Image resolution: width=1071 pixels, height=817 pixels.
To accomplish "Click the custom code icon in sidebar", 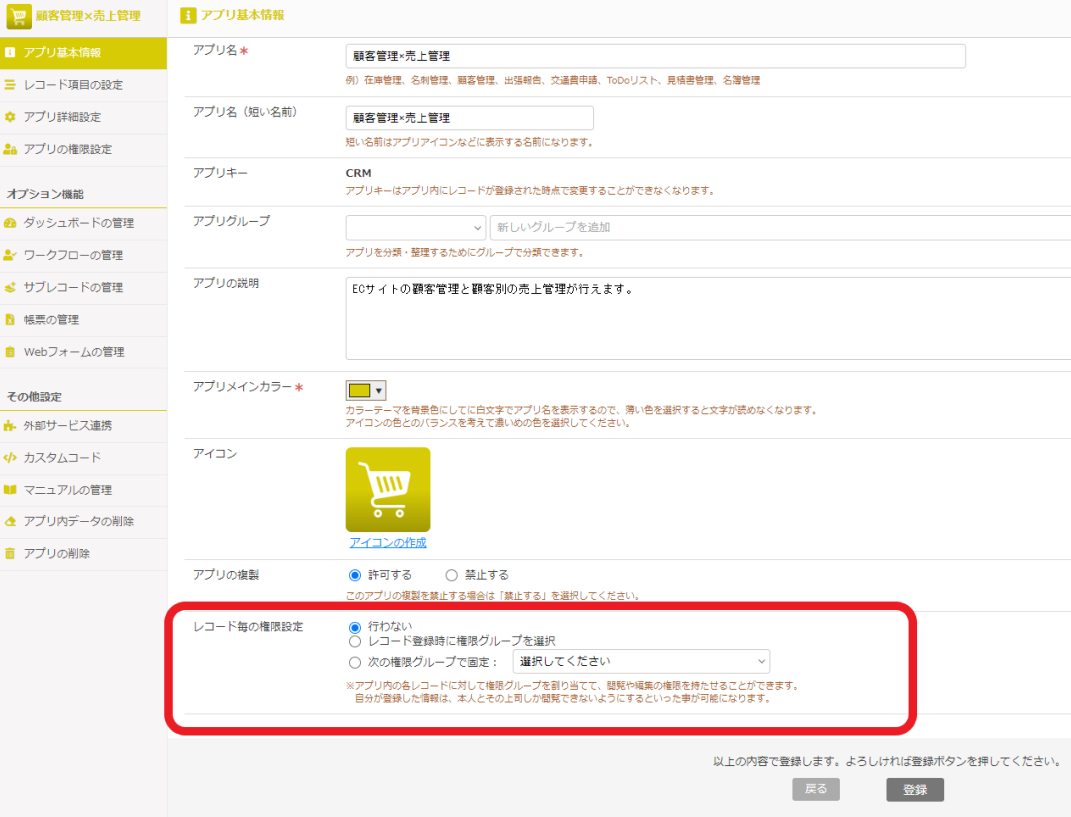I will pyautogui.click(x=10, y=458).
